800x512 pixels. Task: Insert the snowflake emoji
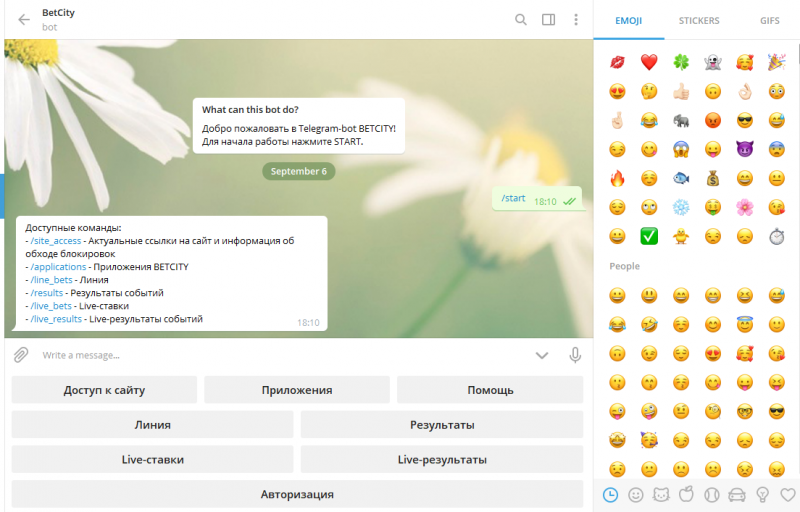click(x=681, y=208)
